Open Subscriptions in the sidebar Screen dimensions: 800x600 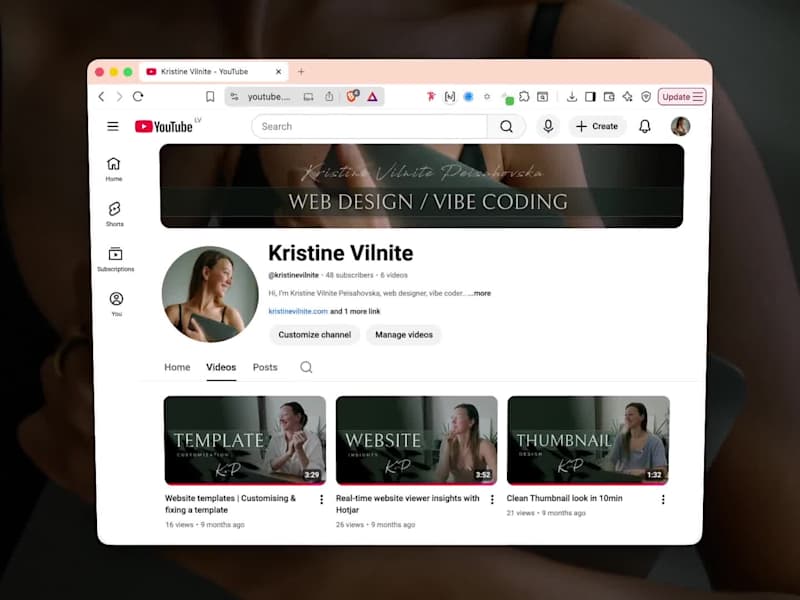[x=115, y=259]
